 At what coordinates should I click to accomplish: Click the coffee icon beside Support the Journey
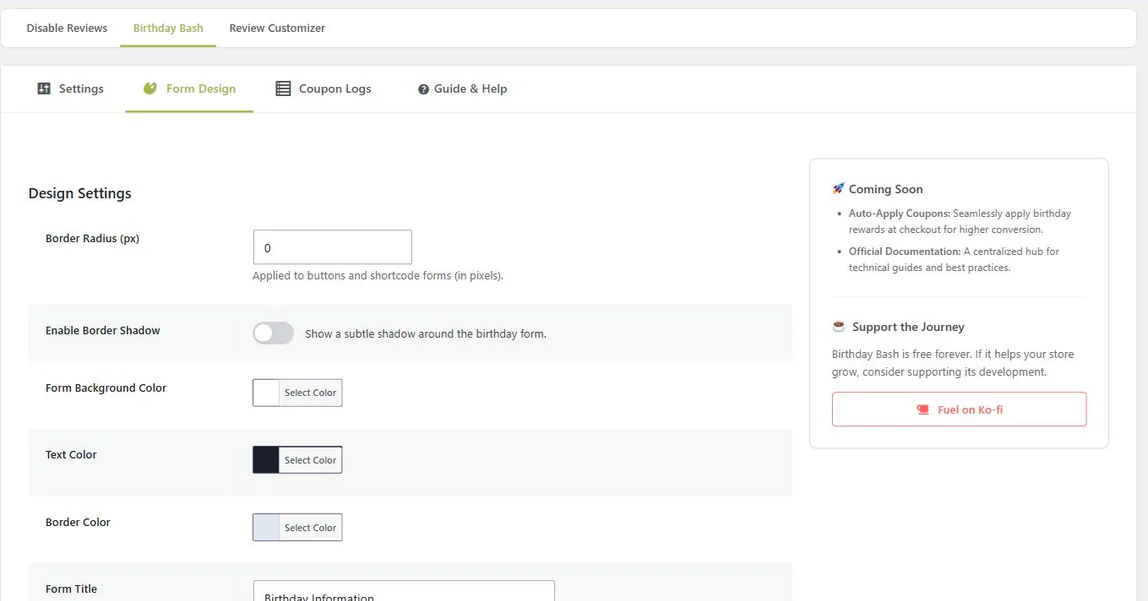[838, 326]
